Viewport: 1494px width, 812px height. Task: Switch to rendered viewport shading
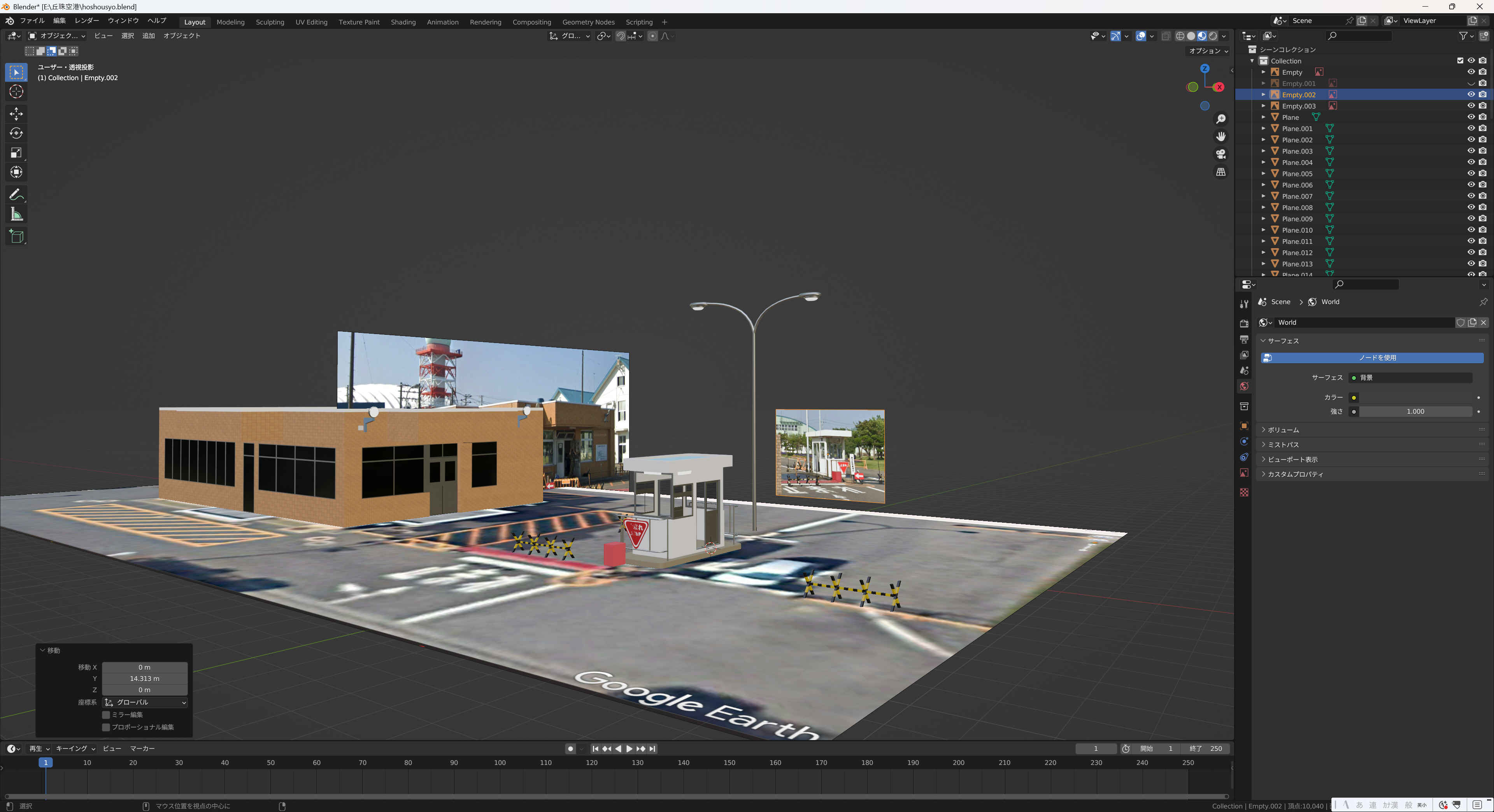[1213, 36]
